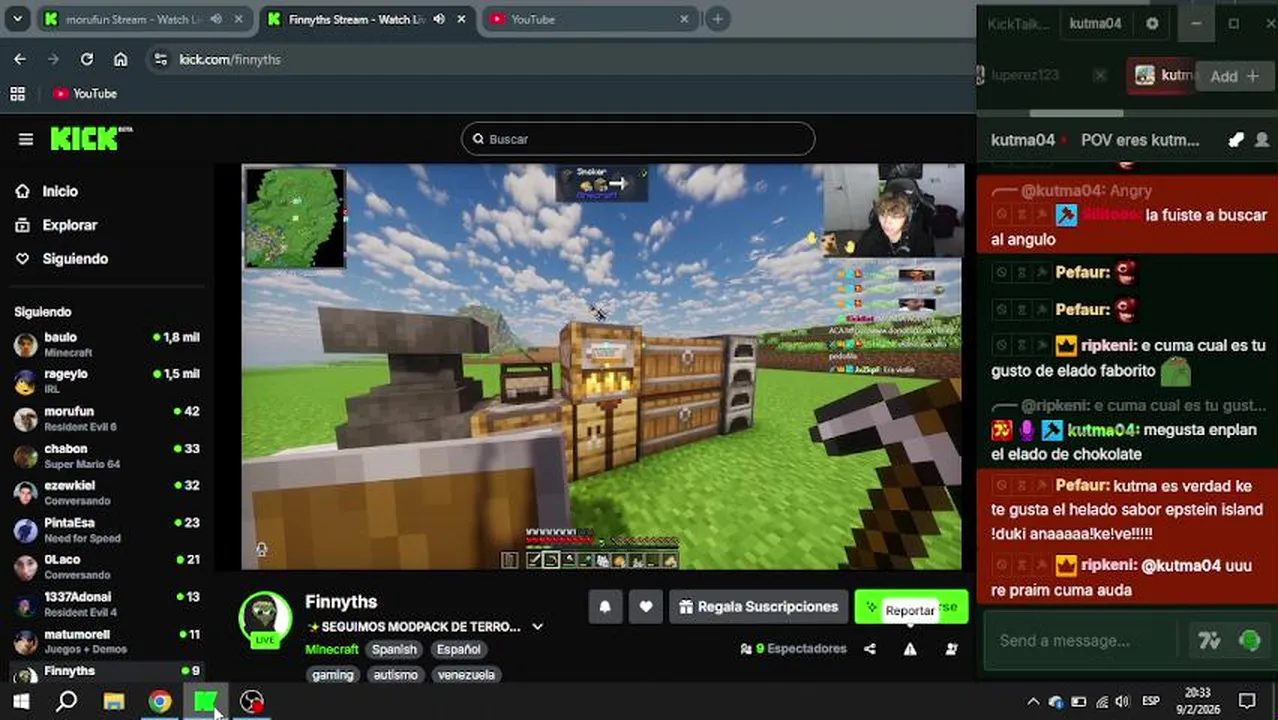Click Add chatroom button in KickTalk

[1234, 76]
